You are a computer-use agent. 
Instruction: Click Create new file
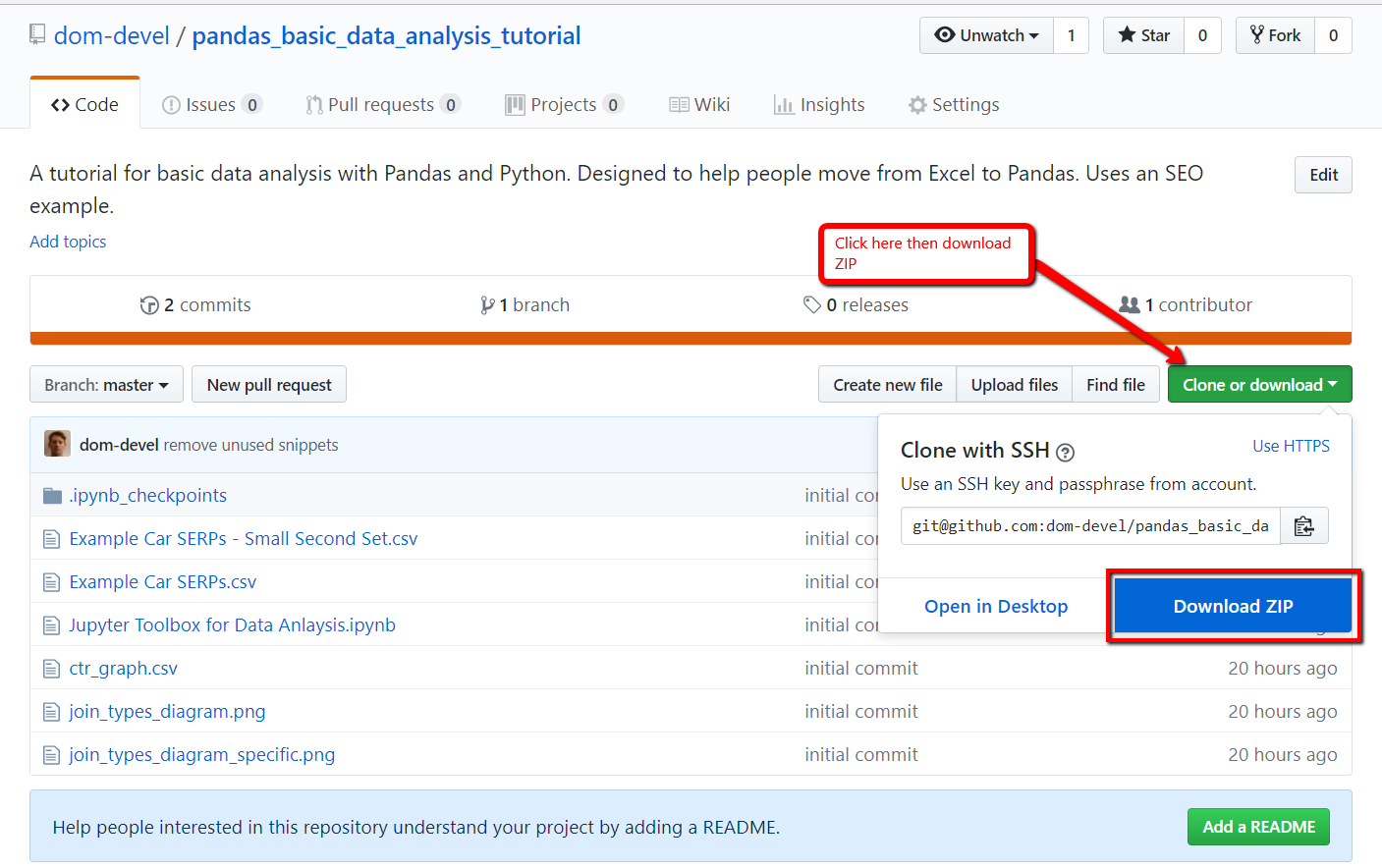pyautogui.click(x=888, y=385)
